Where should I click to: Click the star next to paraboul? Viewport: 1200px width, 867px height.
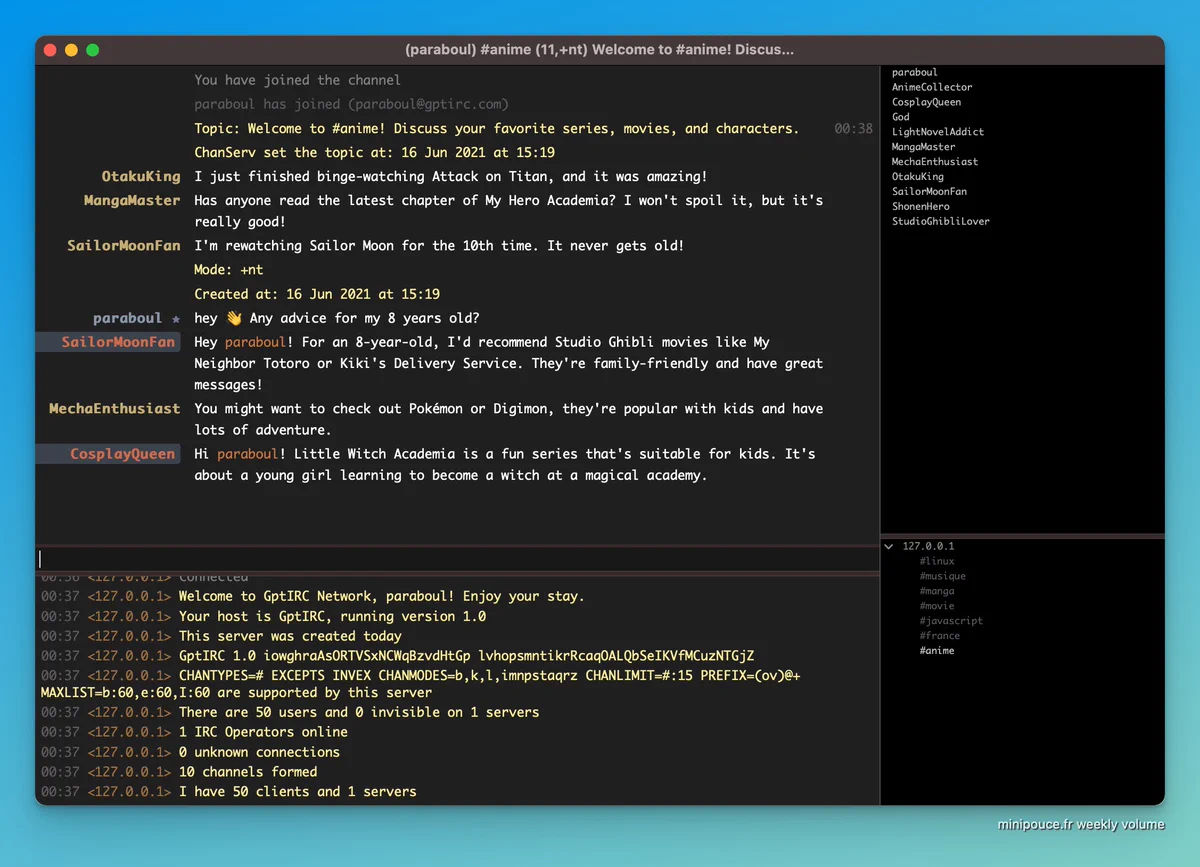[176, 319]
